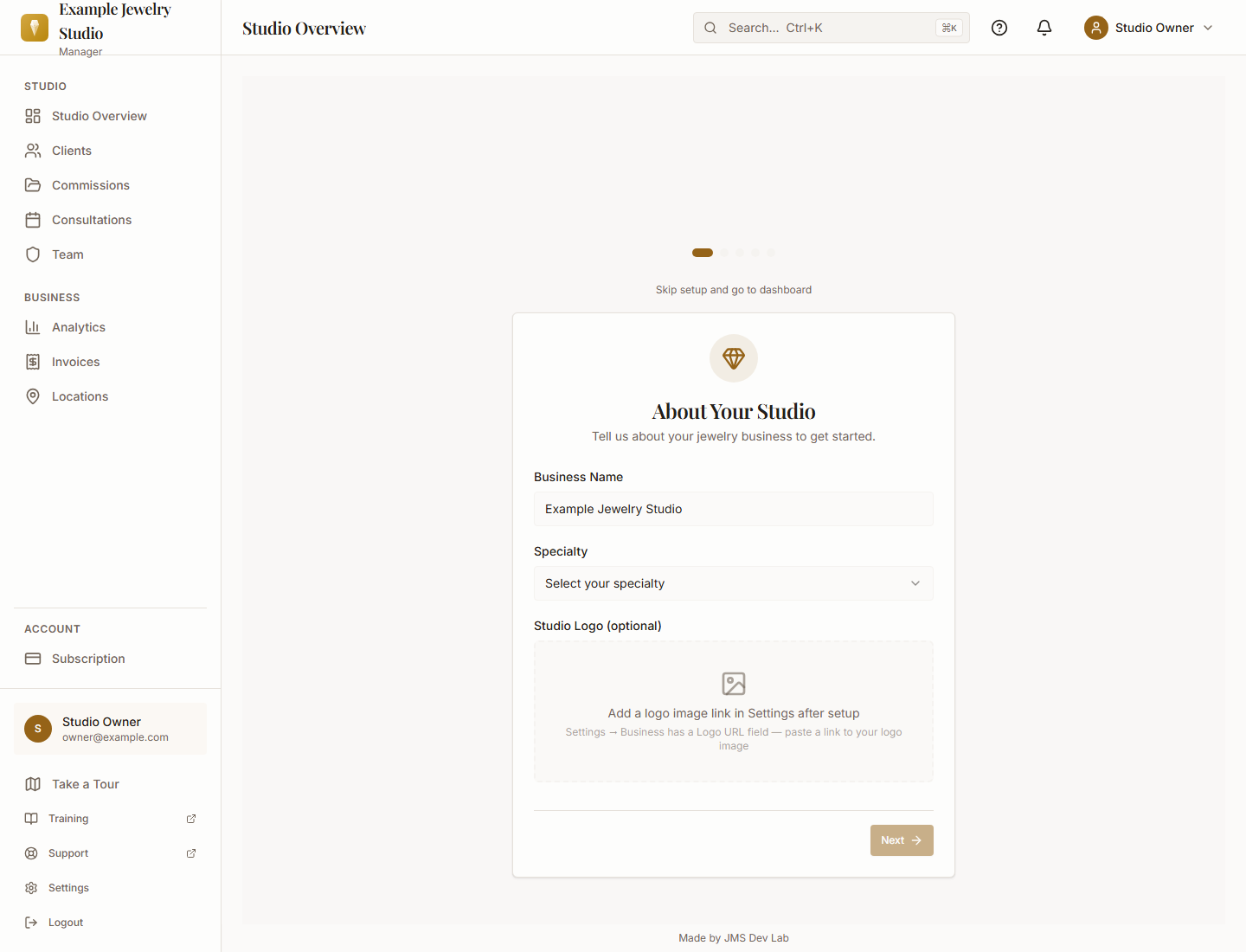The width and height of the screenshot is (1246, 952).
Task: Open the Studio Owner account menu chevron
Action: [1208, 28]
